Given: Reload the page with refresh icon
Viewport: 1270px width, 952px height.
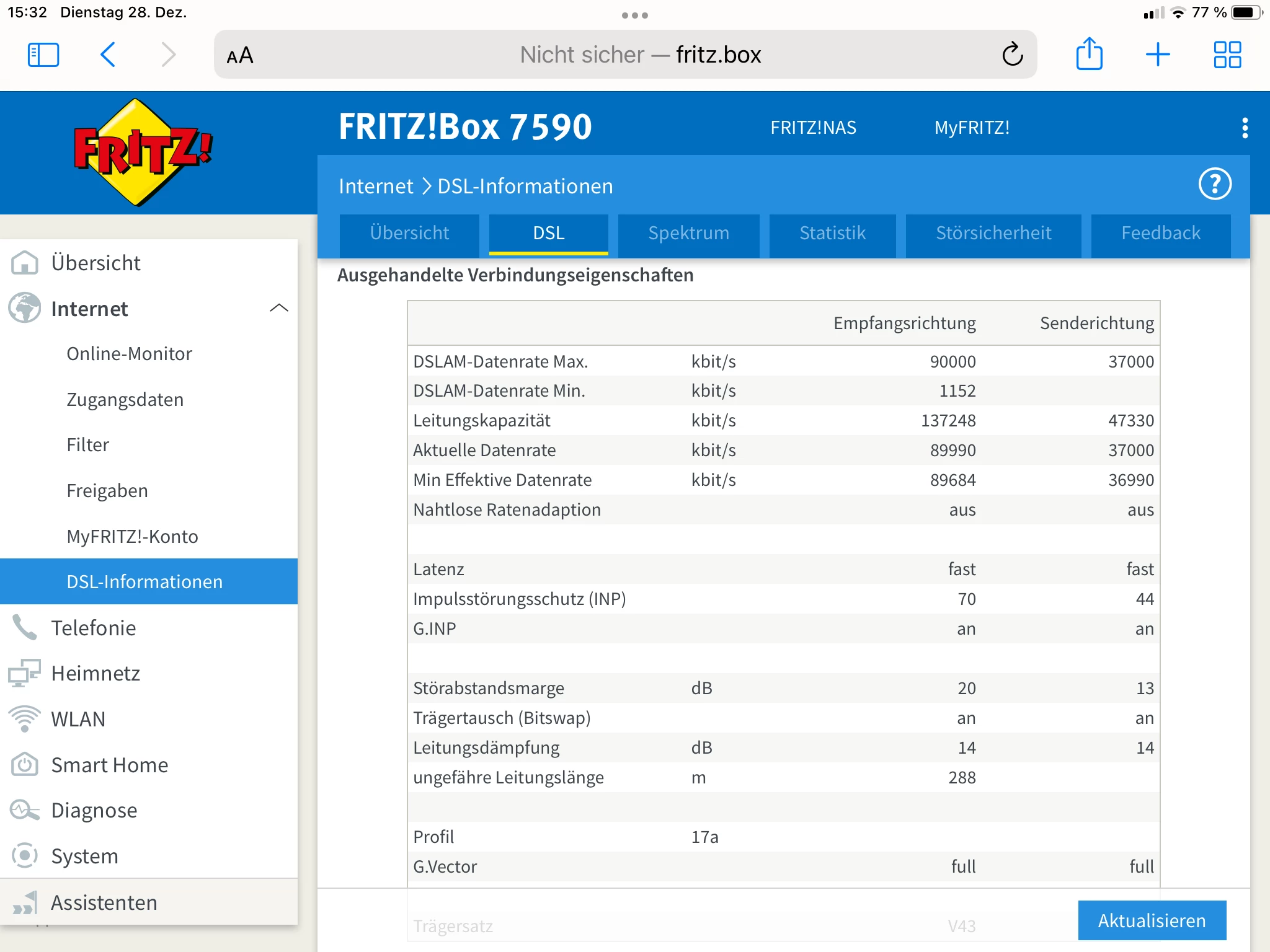Looking at the screenshot, I should [x=1012, y=55].
